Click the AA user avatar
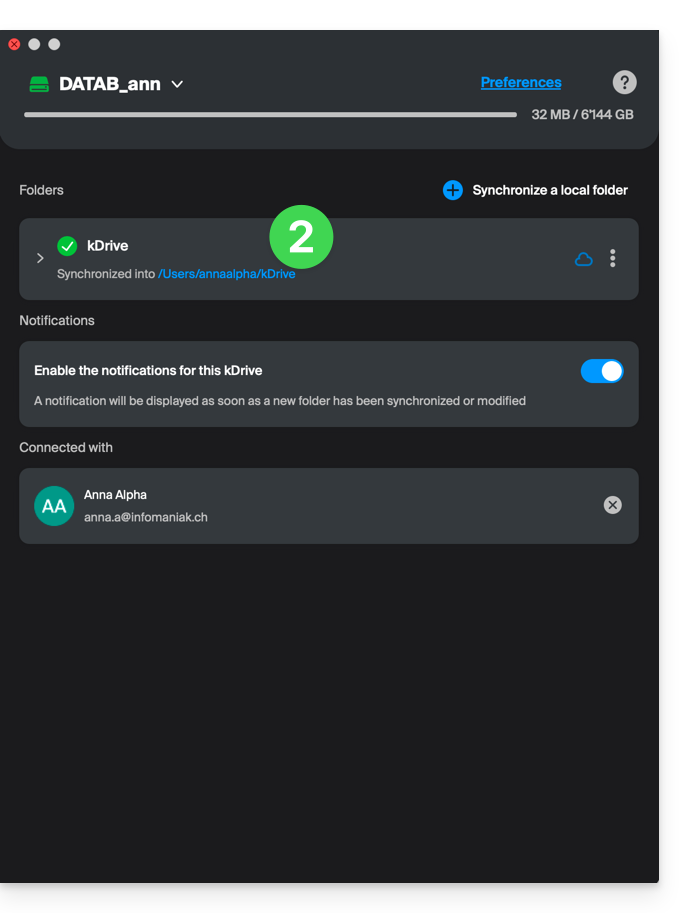 (54, 506)
